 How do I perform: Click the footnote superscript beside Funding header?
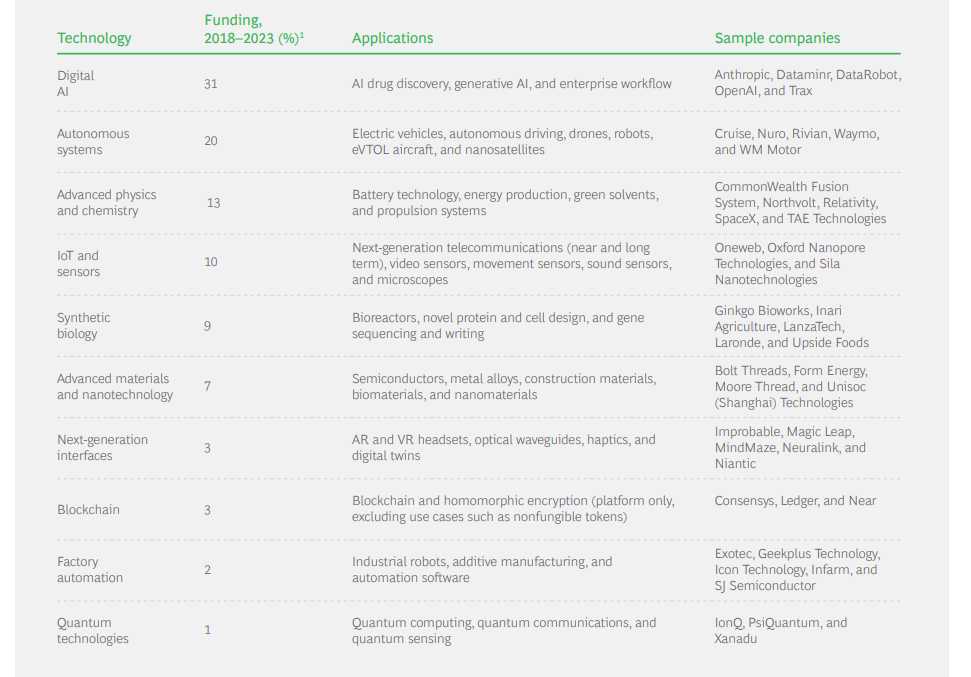click(302, 35)
